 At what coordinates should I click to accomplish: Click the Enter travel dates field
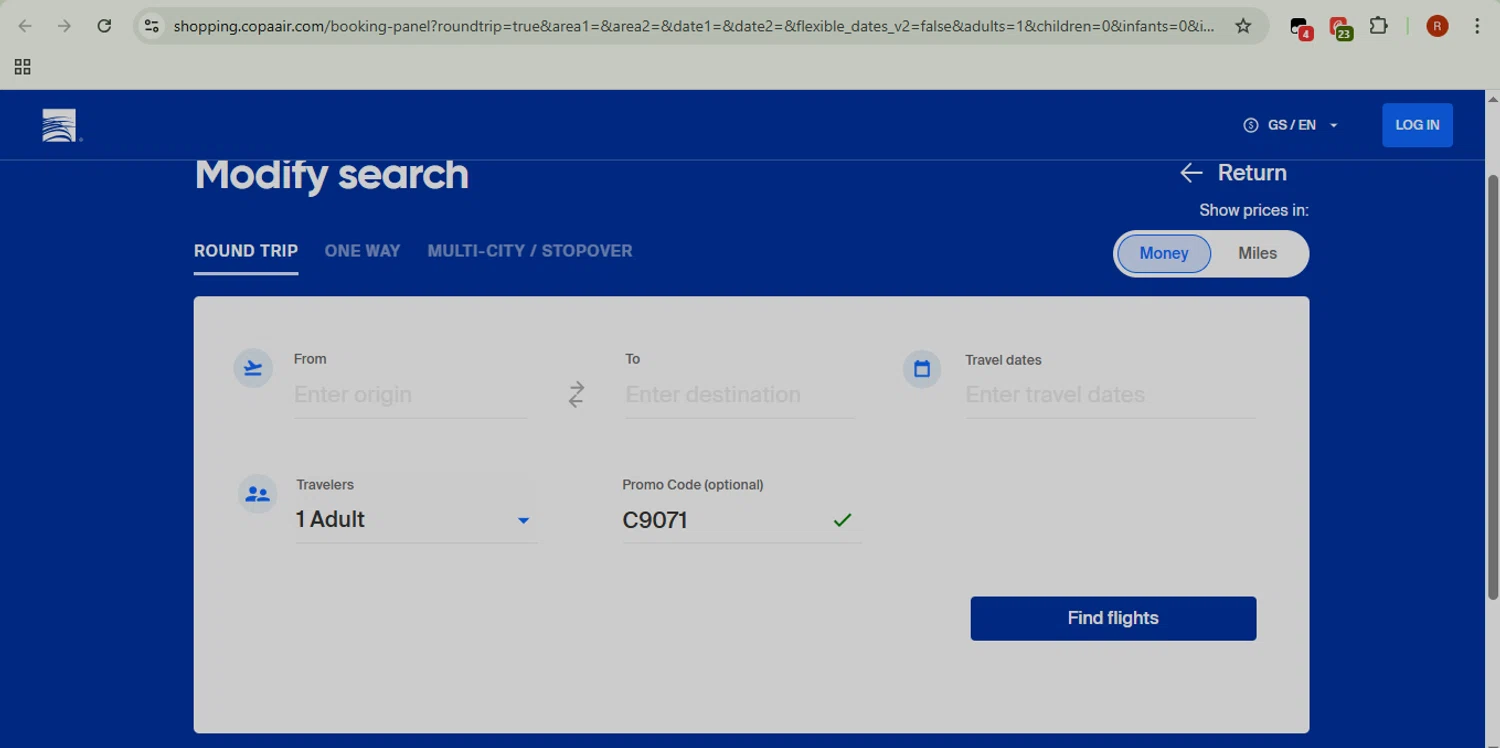pyautogui.click(x=1110, y=395)
